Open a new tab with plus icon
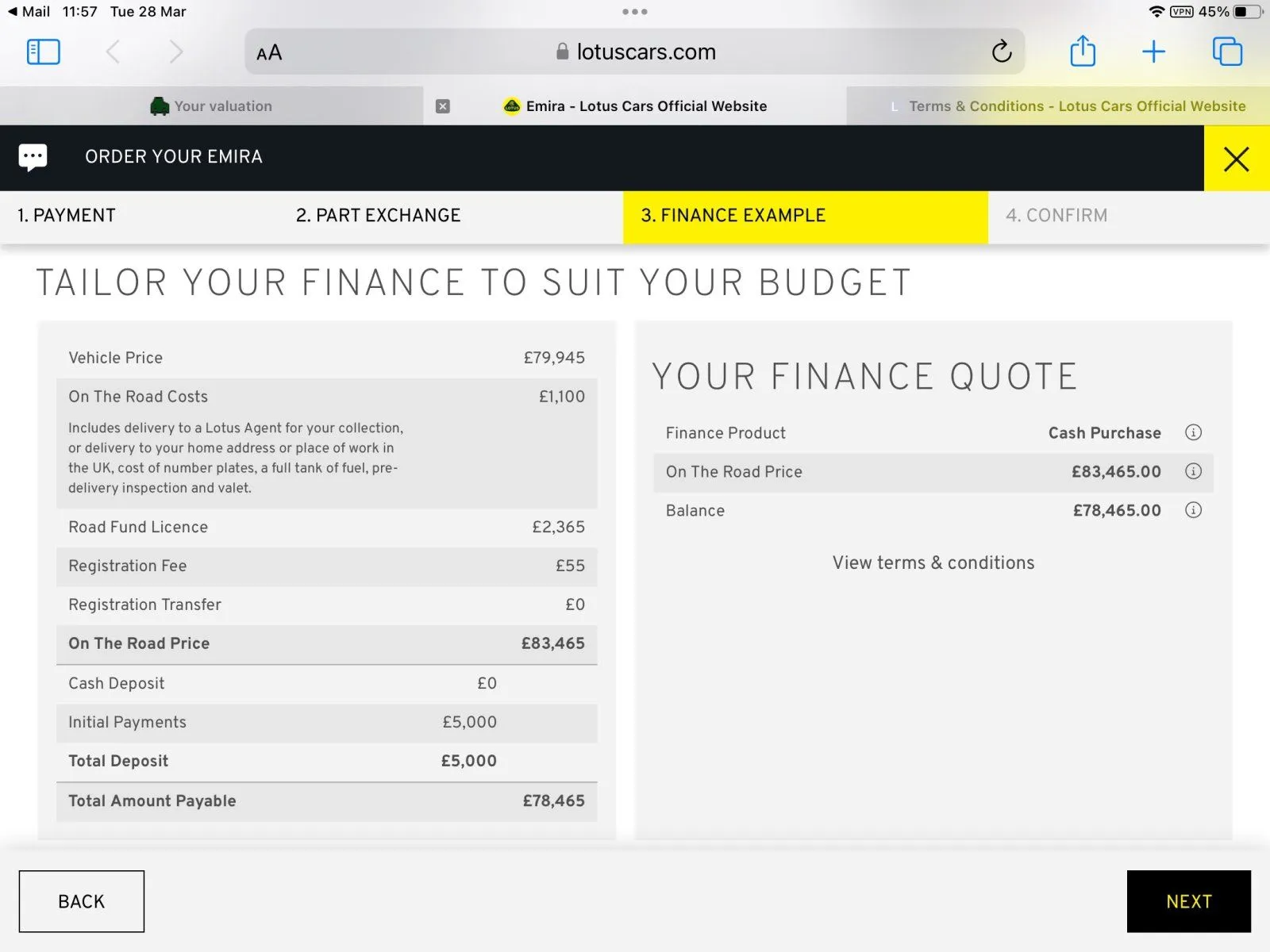The height and width of the screenshot is (952, 1270). [x=1153, y=52]
